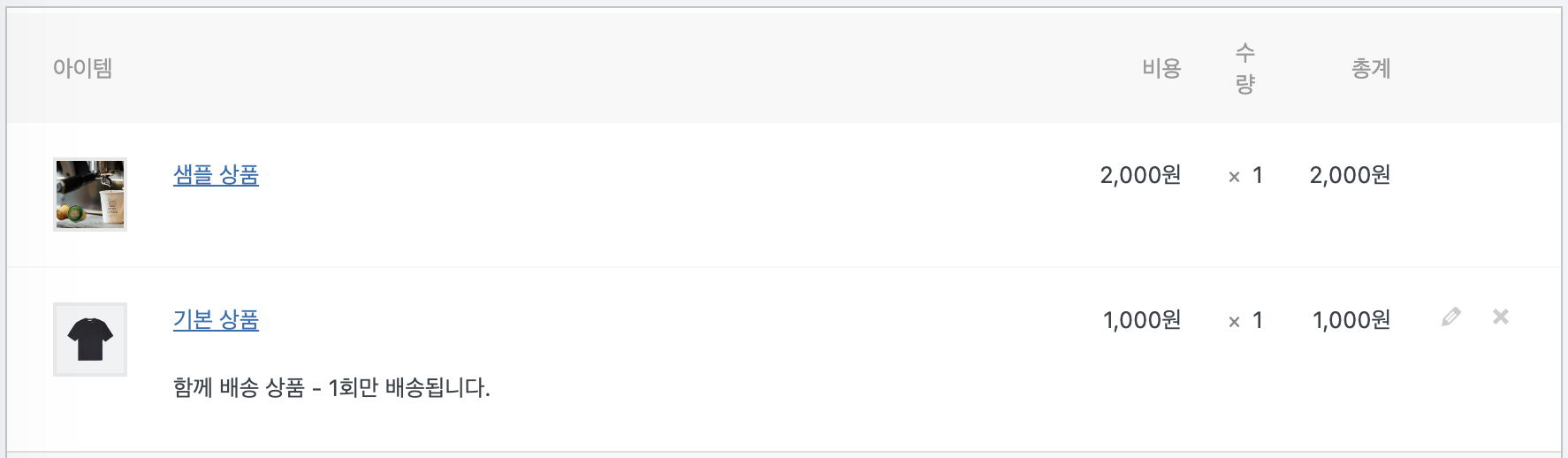This screenshot has height=458, width=1568.
Task: Click the quantity number 1 for 기본 상품
Action: click(x=1258, y=320)
